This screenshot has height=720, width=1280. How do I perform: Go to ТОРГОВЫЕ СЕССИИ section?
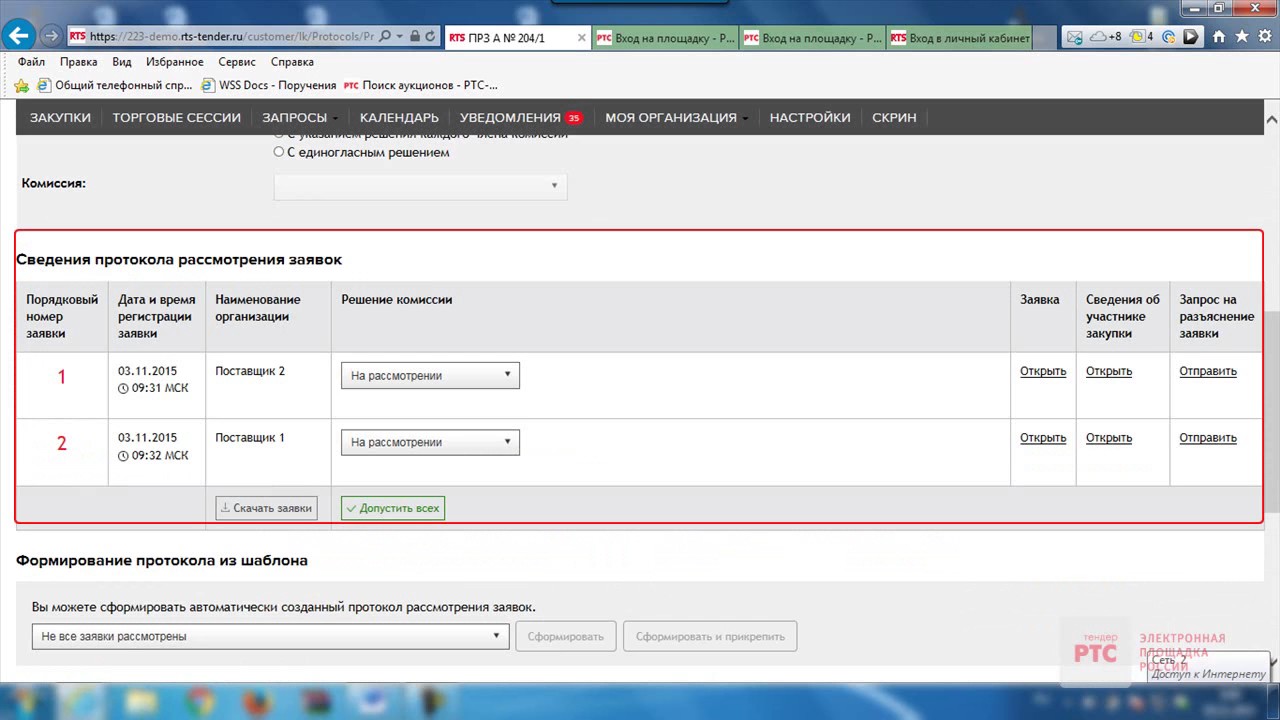click(176, 117)
